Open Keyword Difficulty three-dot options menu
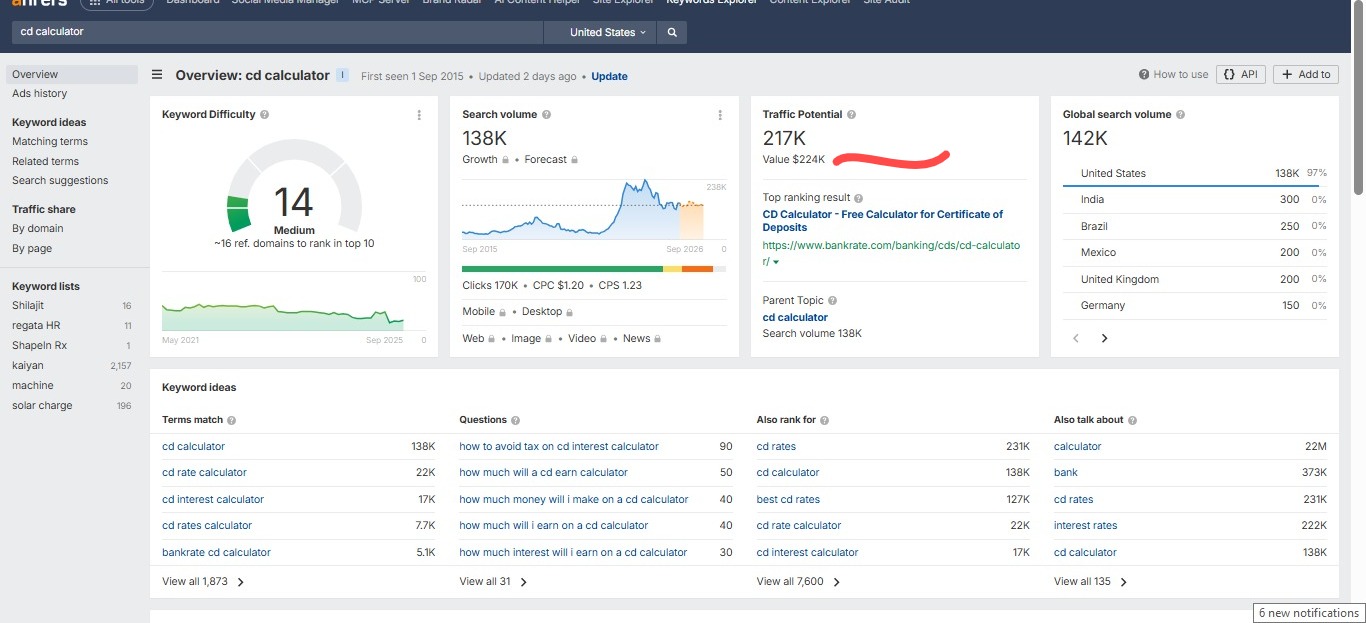The width and height of the screenshot is (1366, 623). click(419, 115)
